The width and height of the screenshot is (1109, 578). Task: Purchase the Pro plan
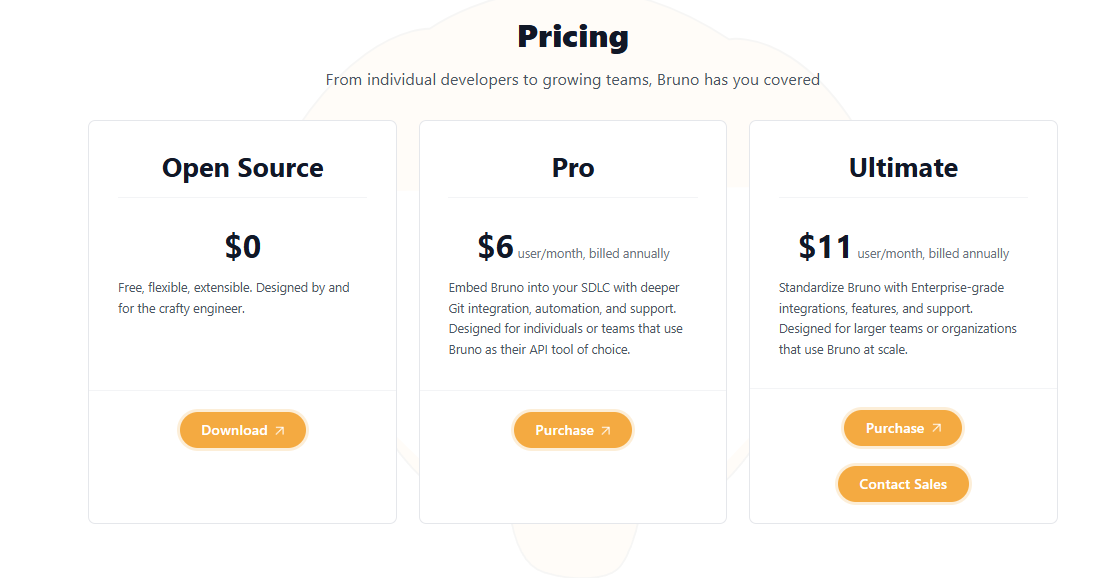(x=573, y=430)
